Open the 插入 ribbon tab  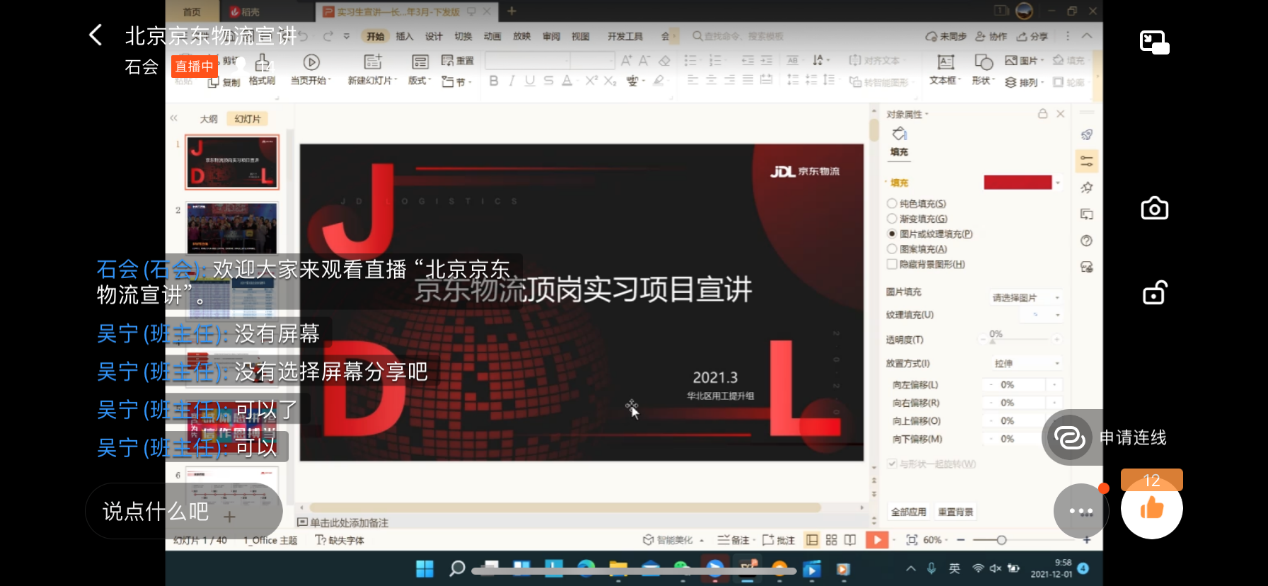(404, 36)
